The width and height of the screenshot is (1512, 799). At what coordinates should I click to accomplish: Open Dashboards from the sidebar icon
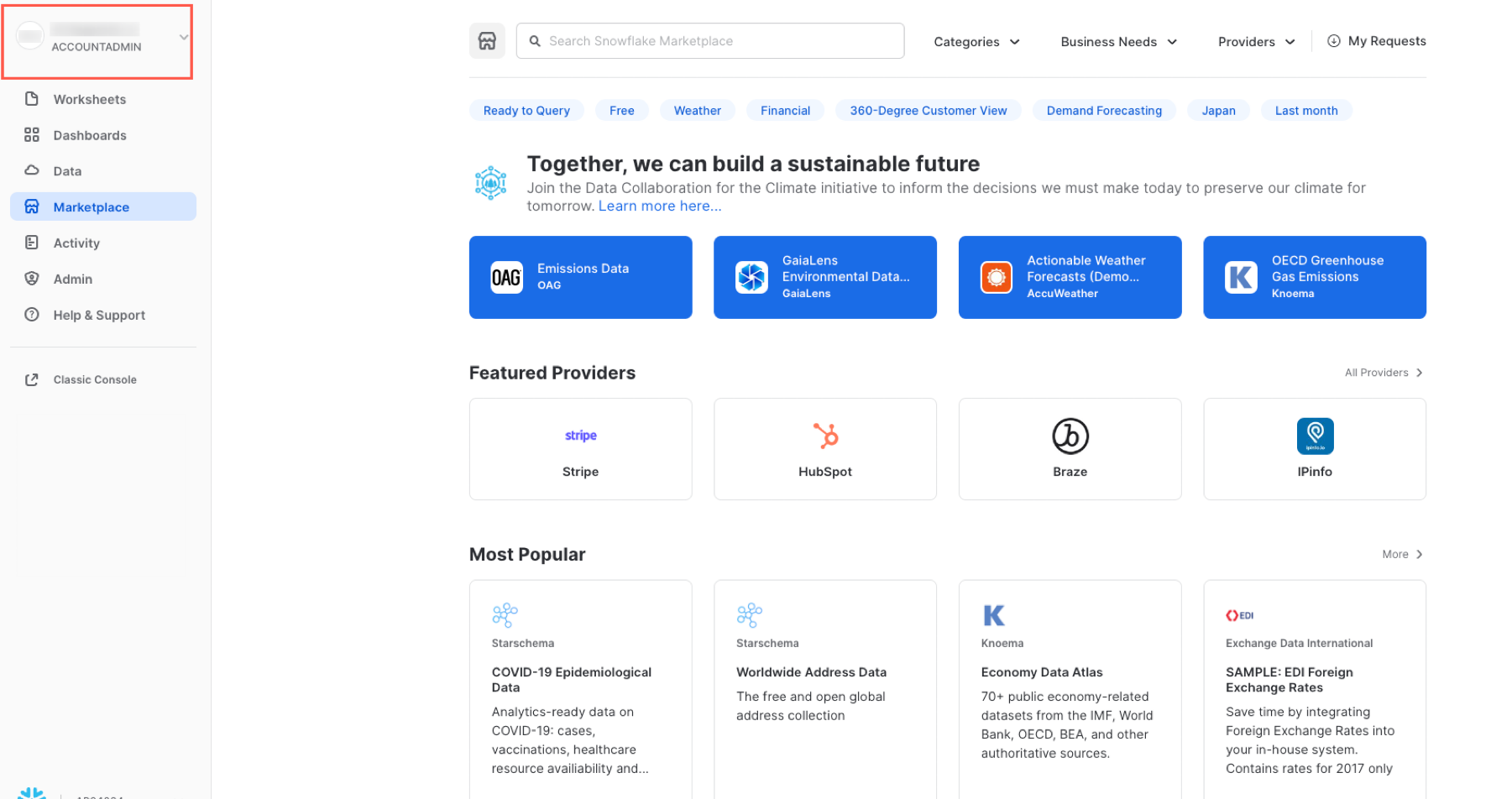click(32, 134)
